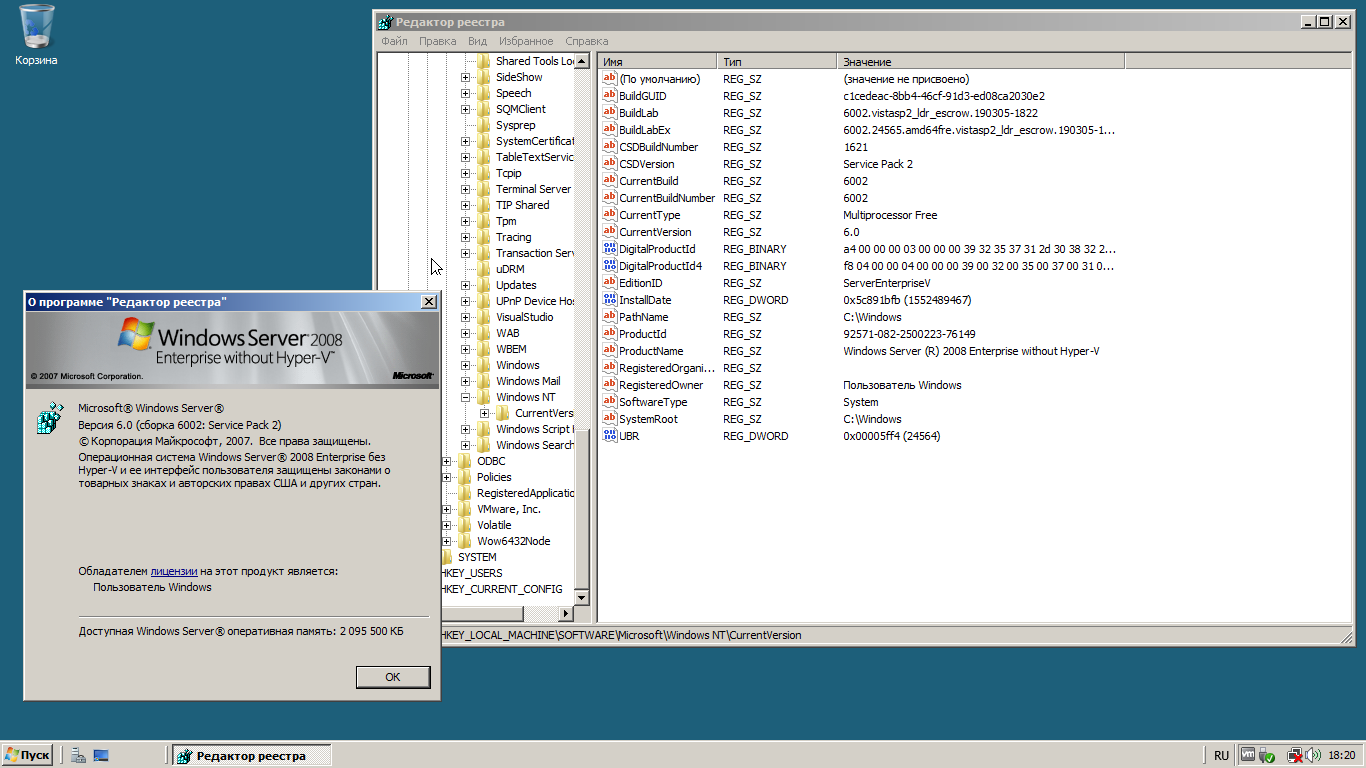
Task: Expand the Terminal Server key
Action: [x=465, y=189]
